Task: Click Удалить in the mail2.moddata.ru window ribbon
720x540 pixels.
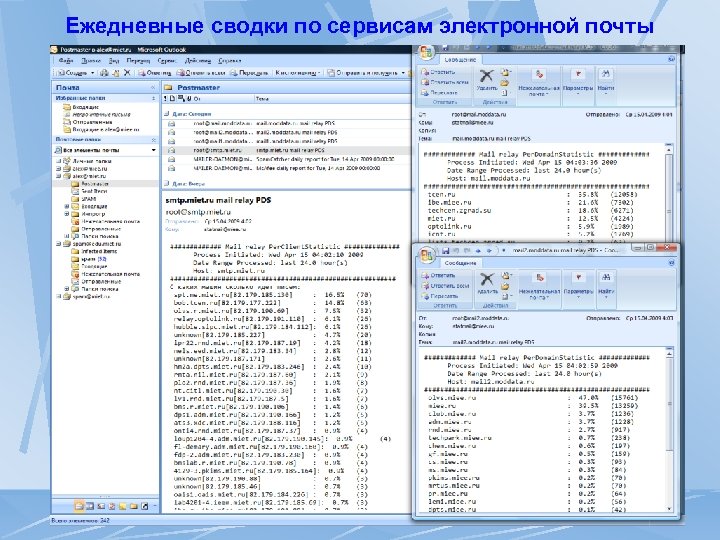Action: pos(487,283)
